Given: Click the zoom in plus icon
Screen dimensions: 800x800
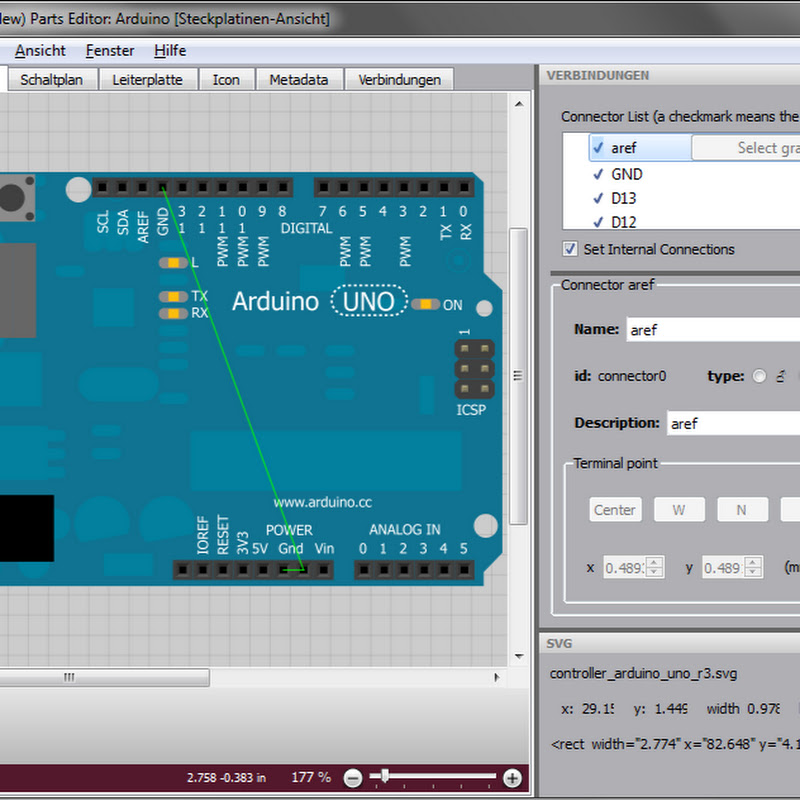Looking at the screenshot, I should pyautogui.click(x=512, y=778).
